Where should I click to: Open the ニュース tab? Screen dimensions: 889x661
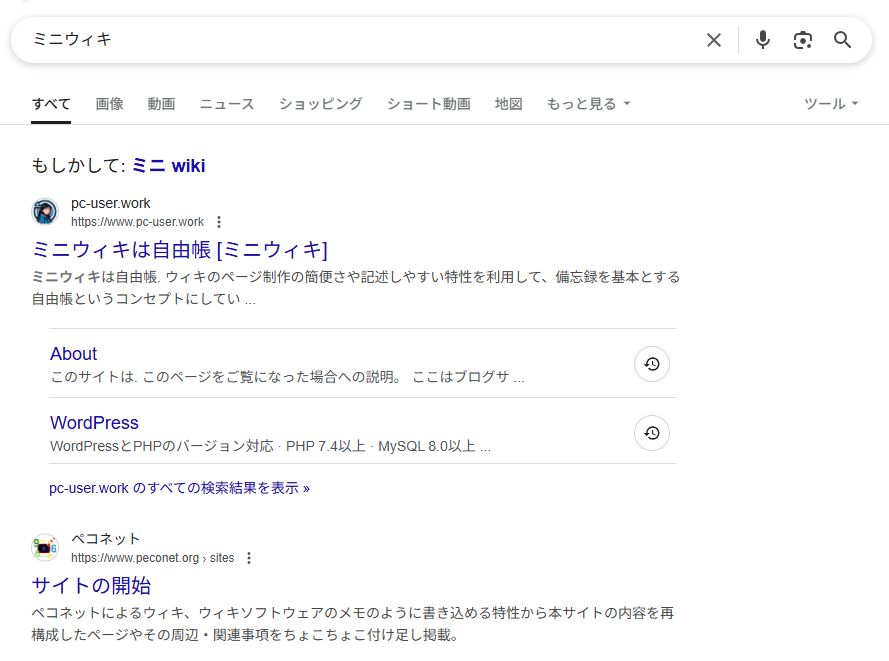click(227, 104)
